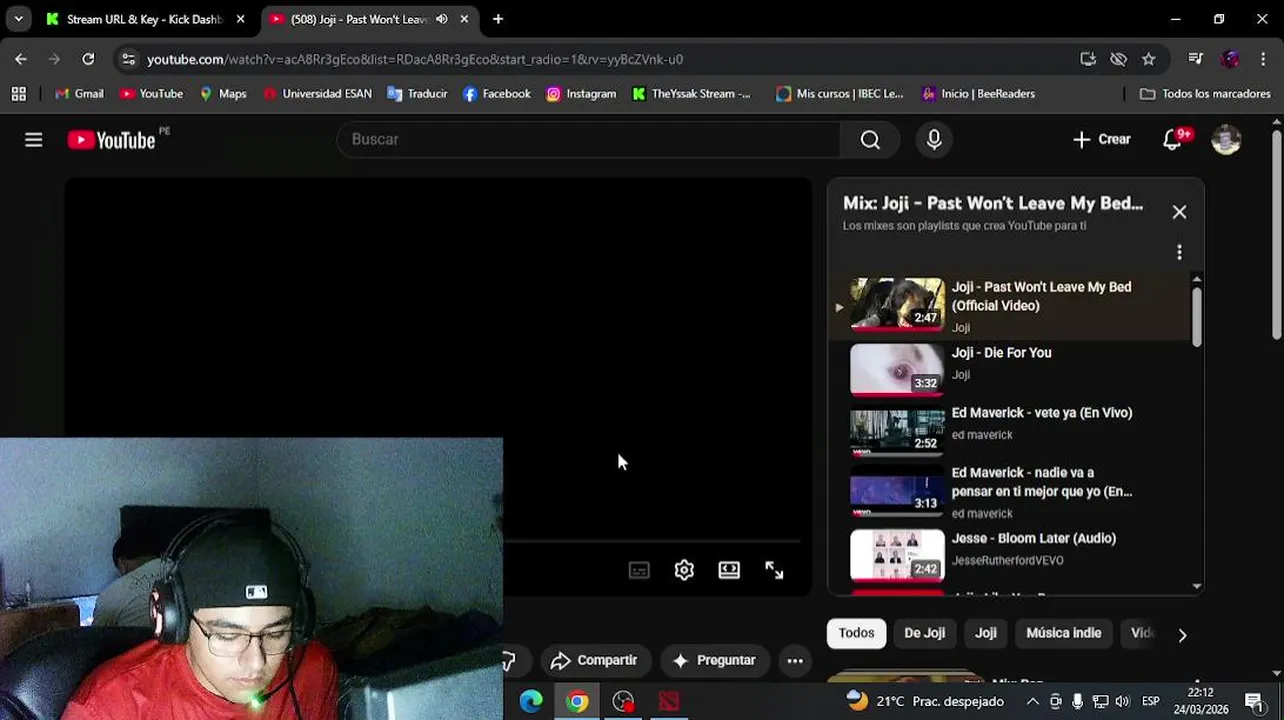Play Ed Maverick - nadie va a pensar en ti

tap(1011, 492)
